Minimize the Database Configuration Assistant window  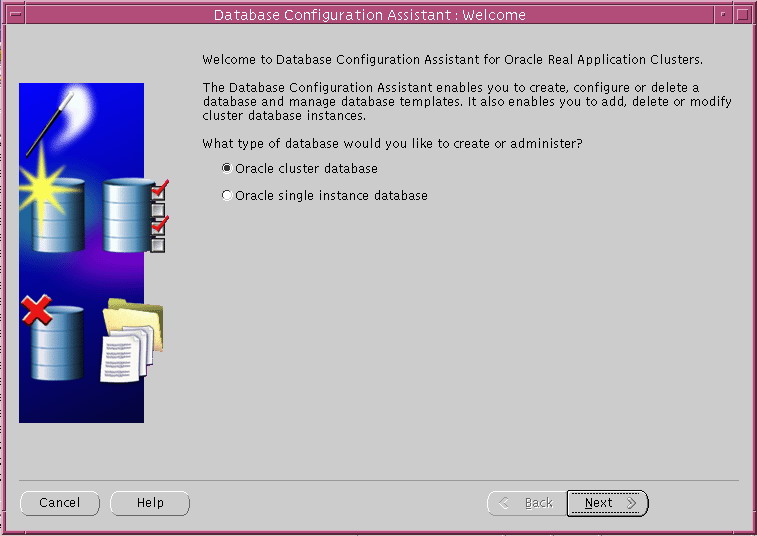point(723,14)
